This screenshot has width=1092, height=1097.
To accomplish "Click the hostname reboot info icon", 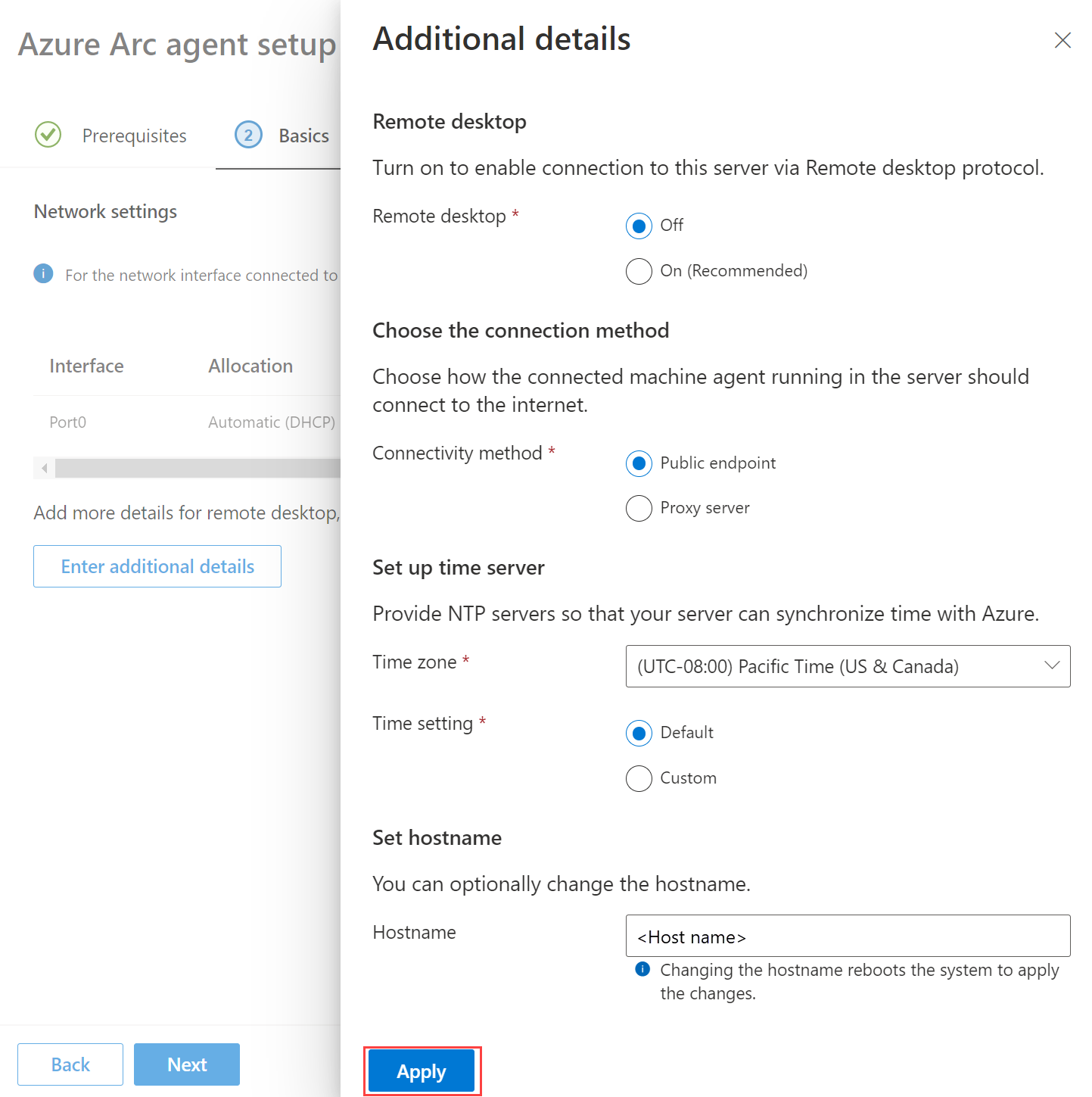I will [x=642, y=969].
